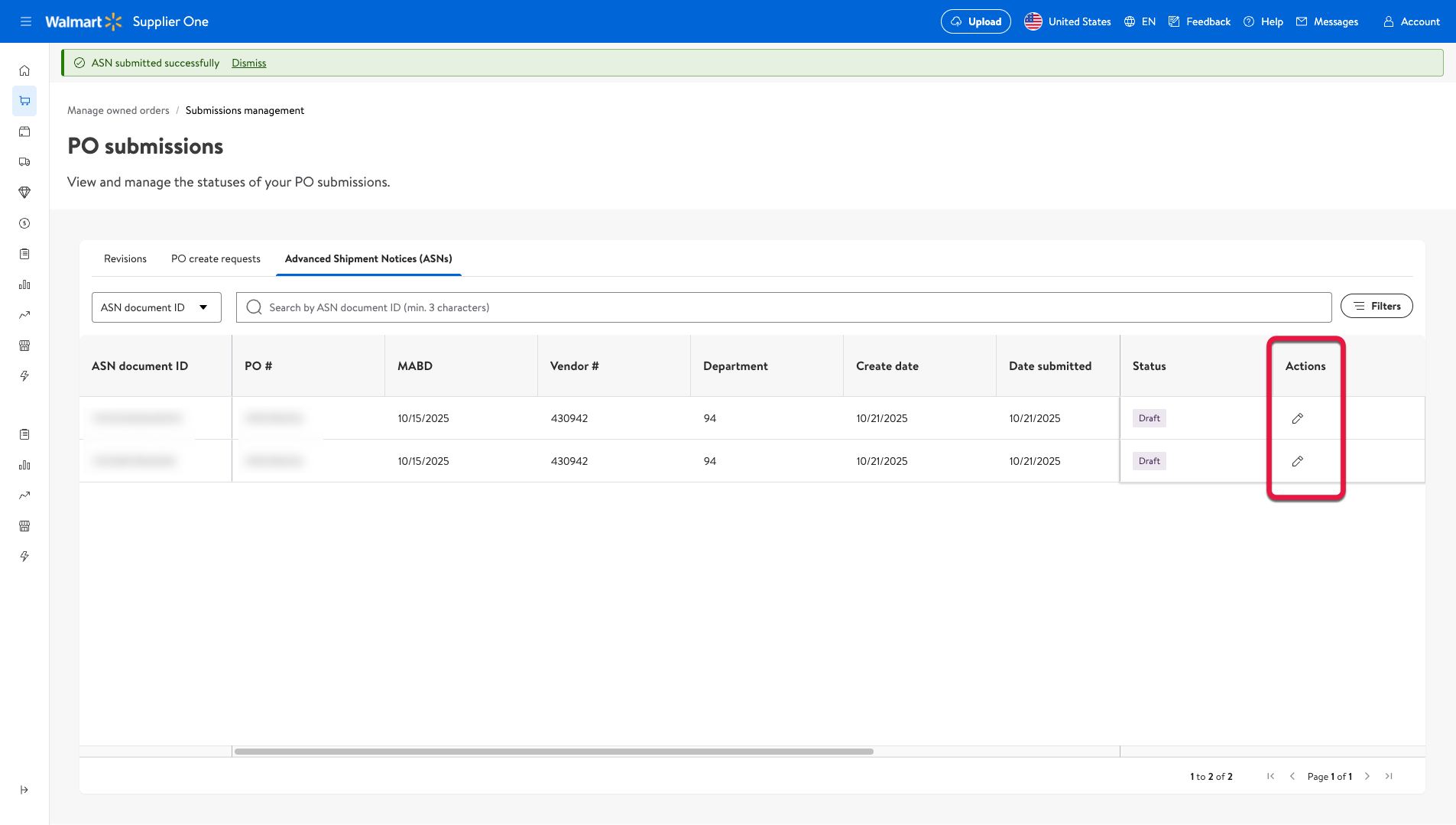The image size is (1456, 825).
Task: Go to Home from the sidebar
Action: tap(24, 70)
